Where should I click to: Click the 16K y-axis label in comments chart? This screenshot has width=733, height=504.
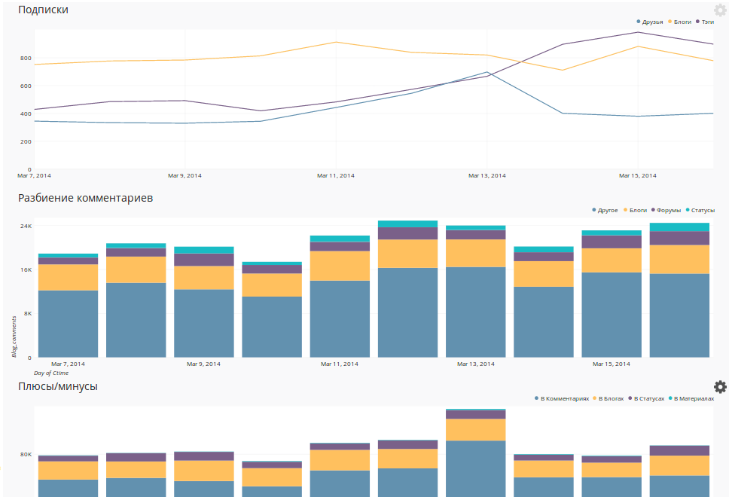26,270
